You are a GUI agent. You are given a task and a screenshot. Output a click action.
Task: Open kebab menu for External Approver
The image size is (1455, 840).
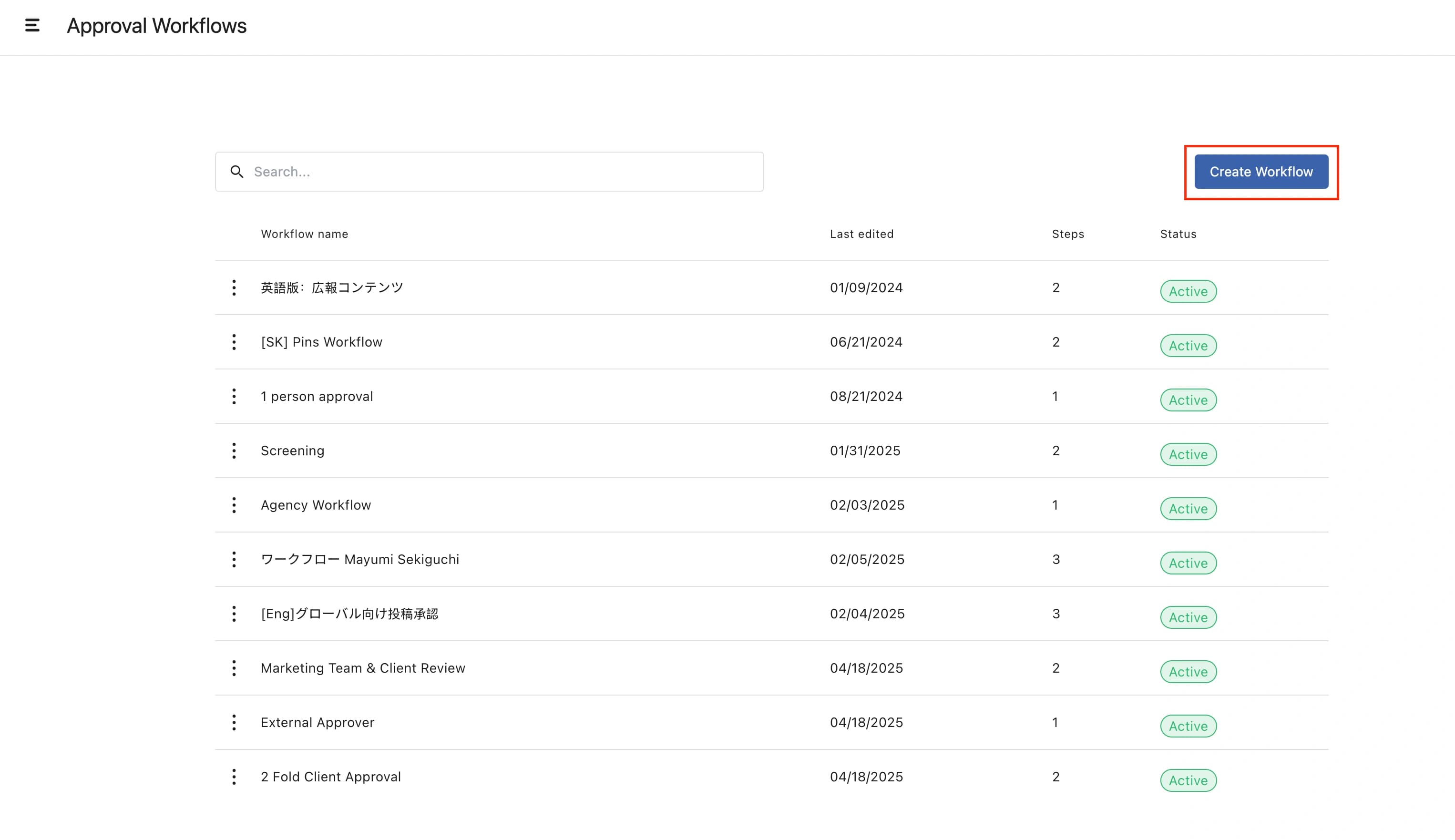coord(234,722)
